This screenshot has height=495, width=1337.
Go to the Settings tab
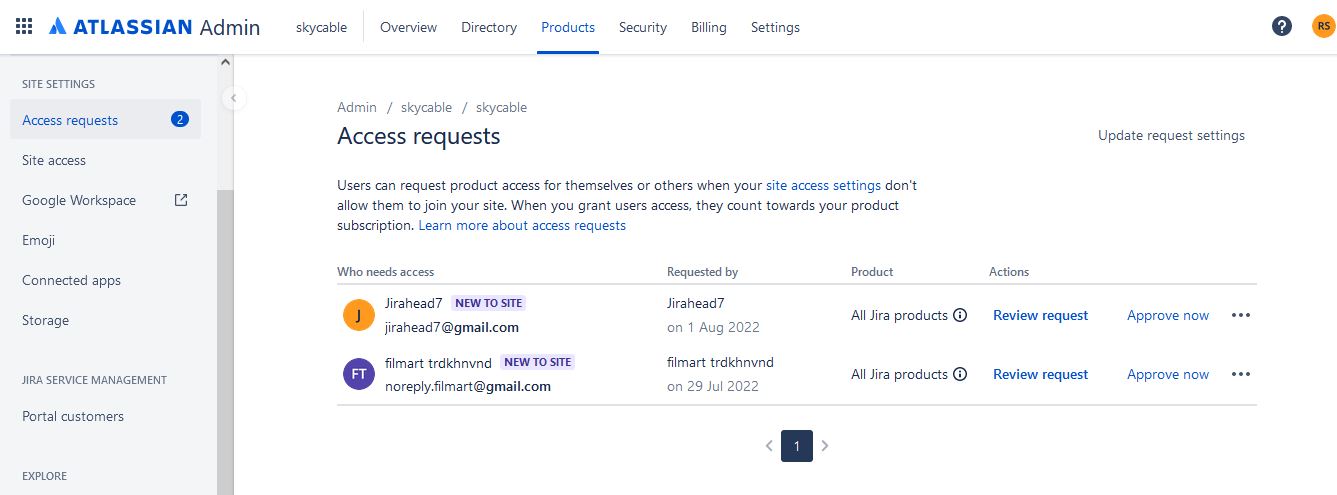coord(775,27)
